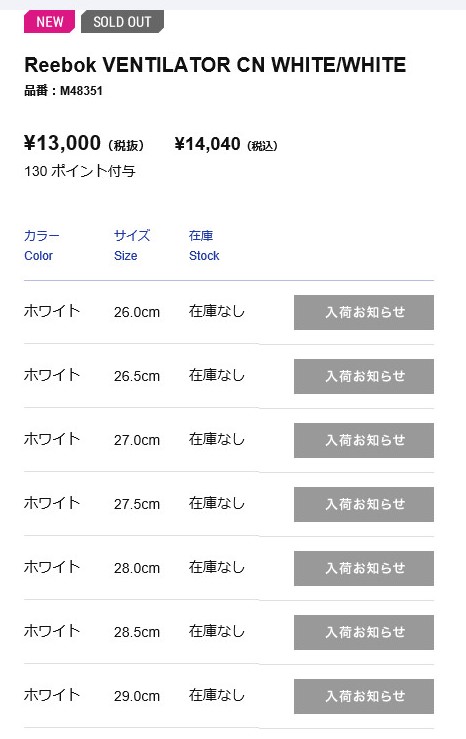Image resolution: width=466 pixels, height=739 pixels.
Task: Click the pink NEW badge
Action: tap(49, 22)
